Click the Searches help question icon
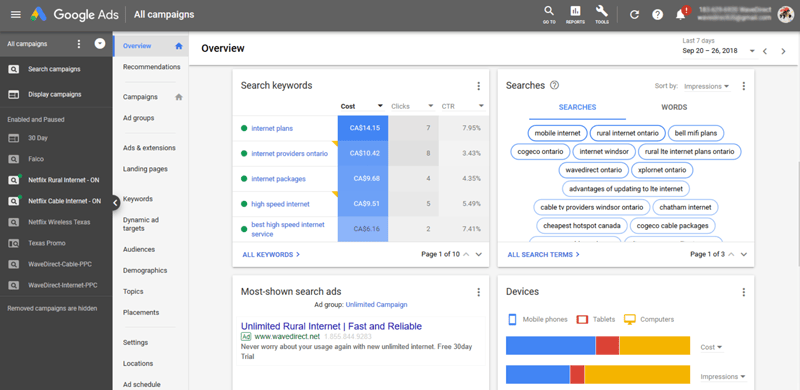The image size is (800, 390). tap(555, 85)
